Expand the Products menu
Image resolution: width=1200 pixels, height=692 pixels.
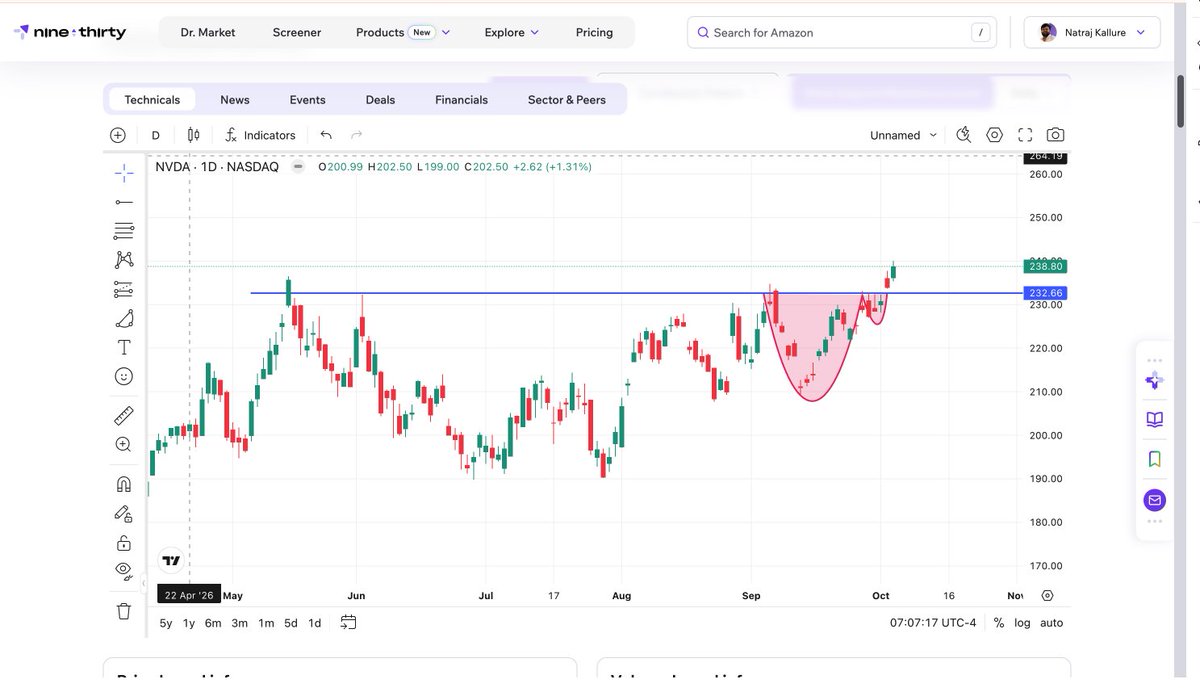pyautogui.click(x=403, y=32)
